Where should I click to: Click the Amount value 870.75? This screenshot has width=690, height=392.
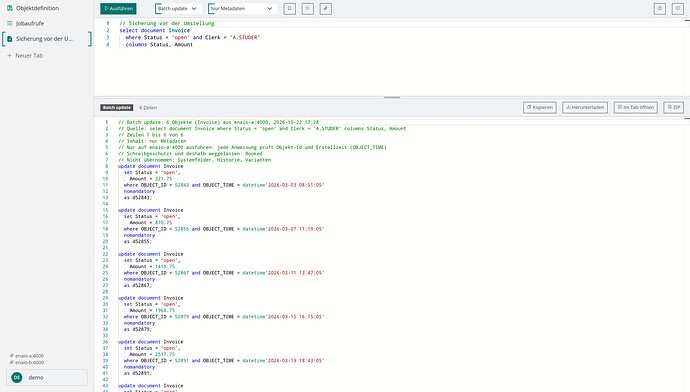[163, 223]
